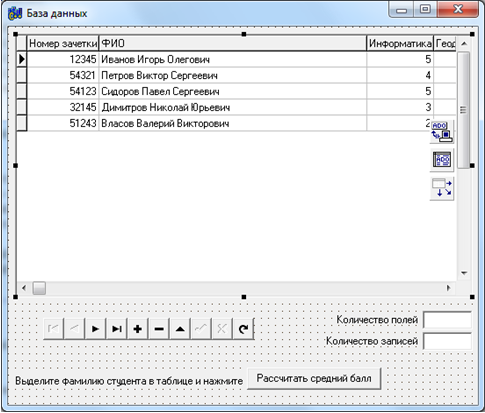Click the cell with number 12345
The image size is (485, 413).
click(x=63, y=59)
